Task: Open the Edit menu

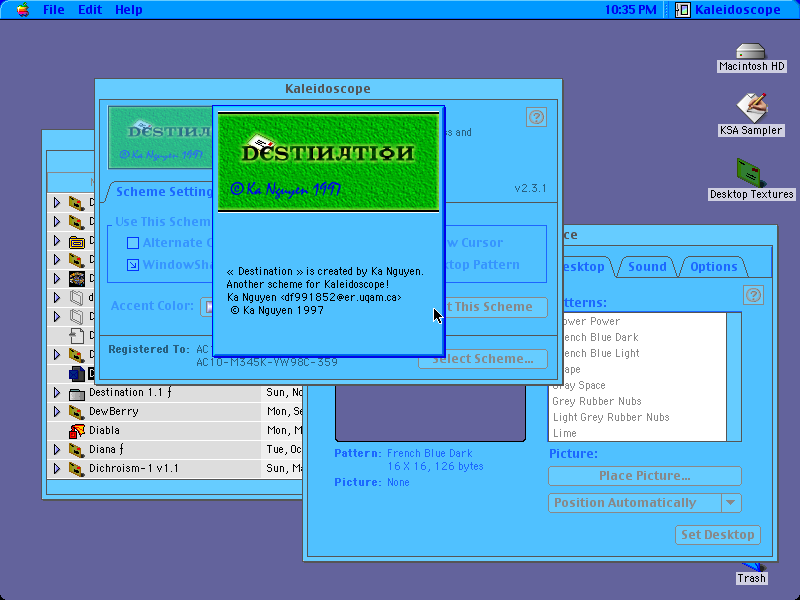Action: 90,10
